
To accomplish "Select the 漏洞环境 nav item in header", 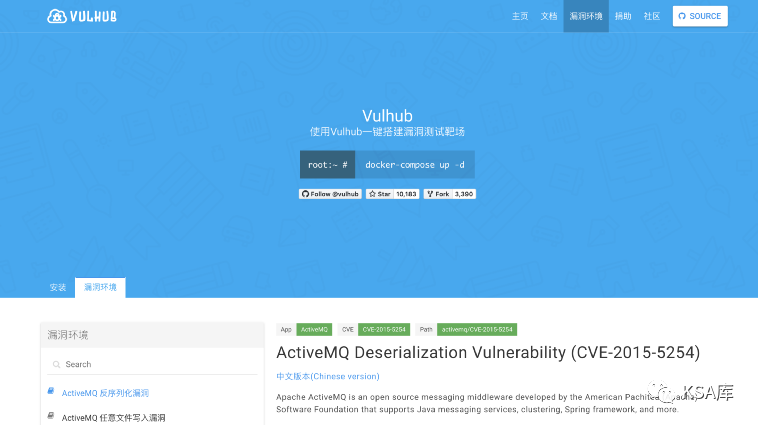I will (586, 16).
